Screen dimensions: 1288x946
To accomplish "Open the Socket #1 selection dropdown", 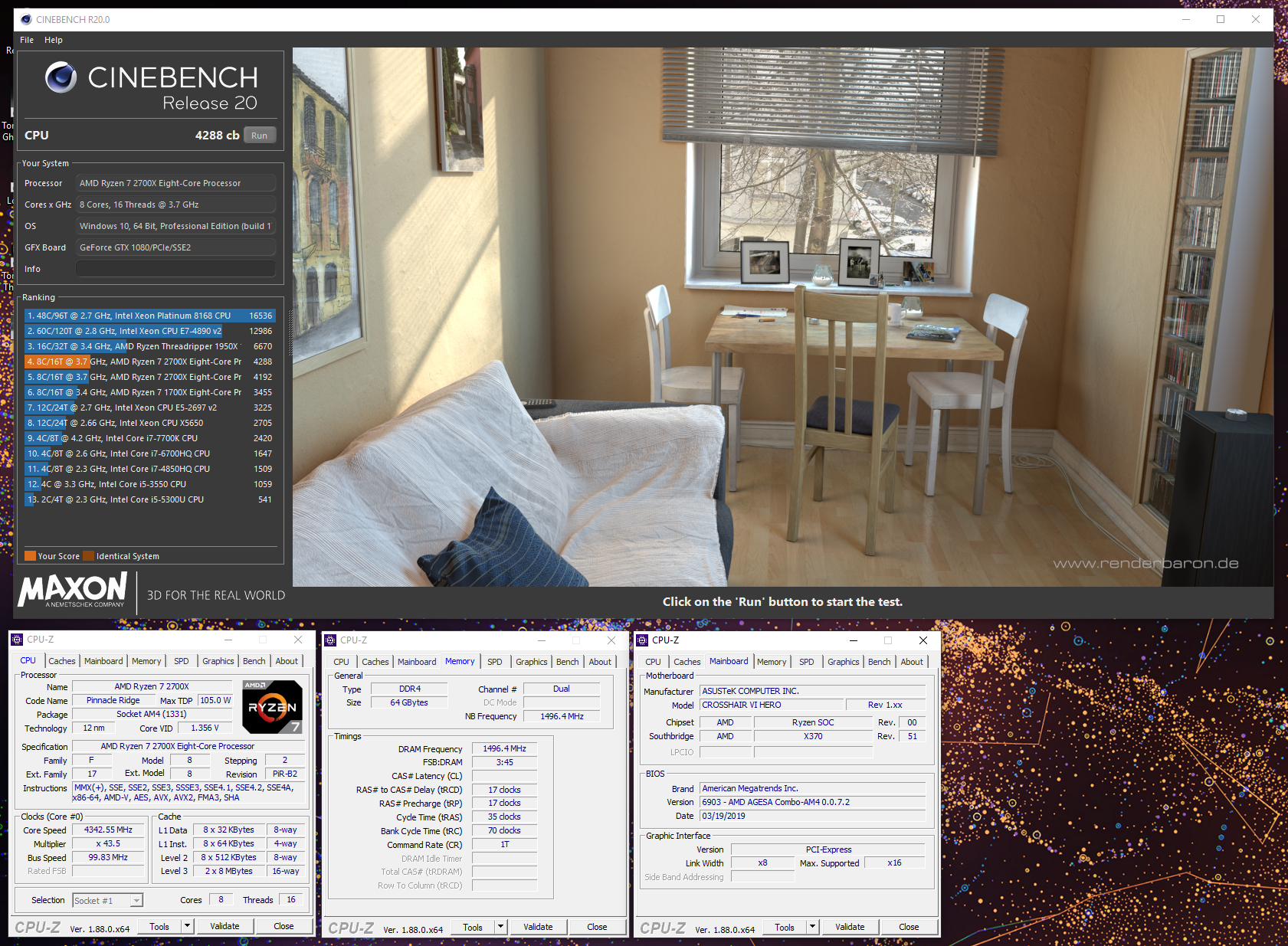I will (x=108, y=901).
